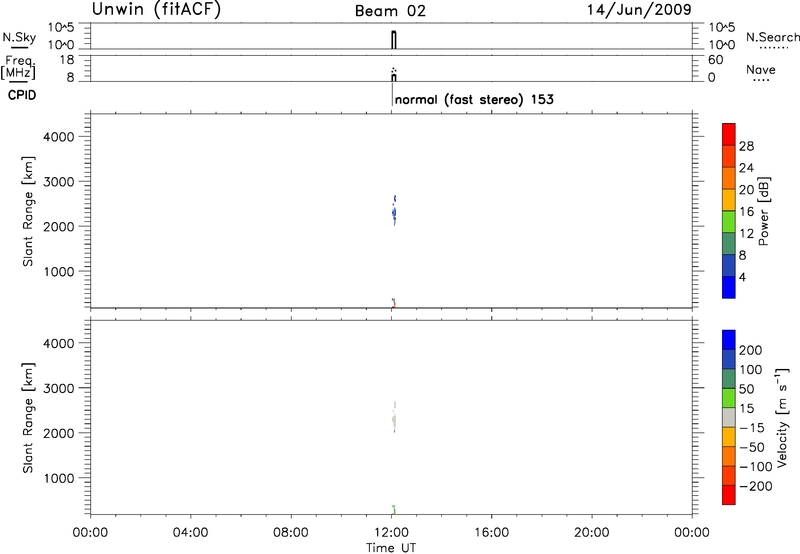Click the 'CPID' label
Screen dimensions: 800x554
click(22, 95)
